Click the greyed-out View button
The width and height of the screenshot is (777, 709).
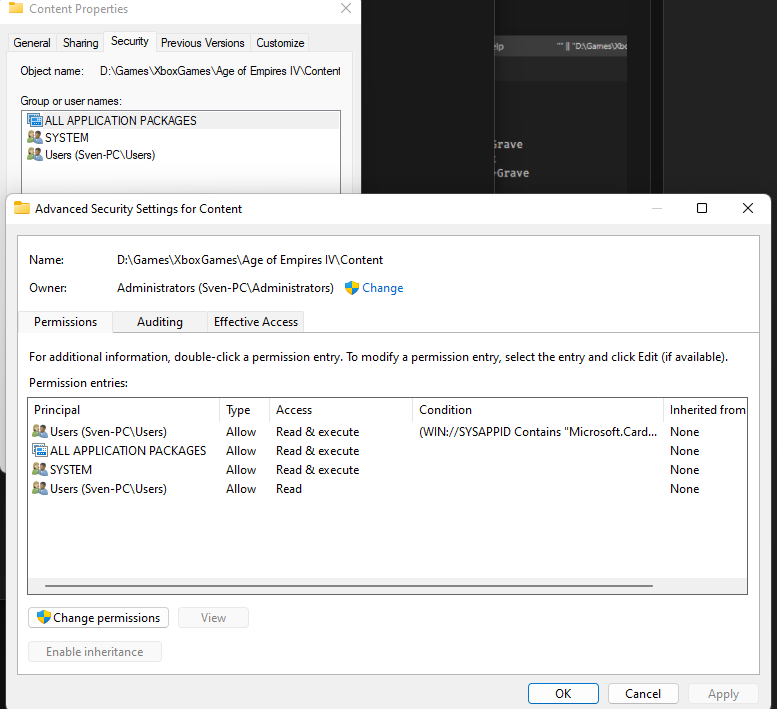(x=213, y=617)
